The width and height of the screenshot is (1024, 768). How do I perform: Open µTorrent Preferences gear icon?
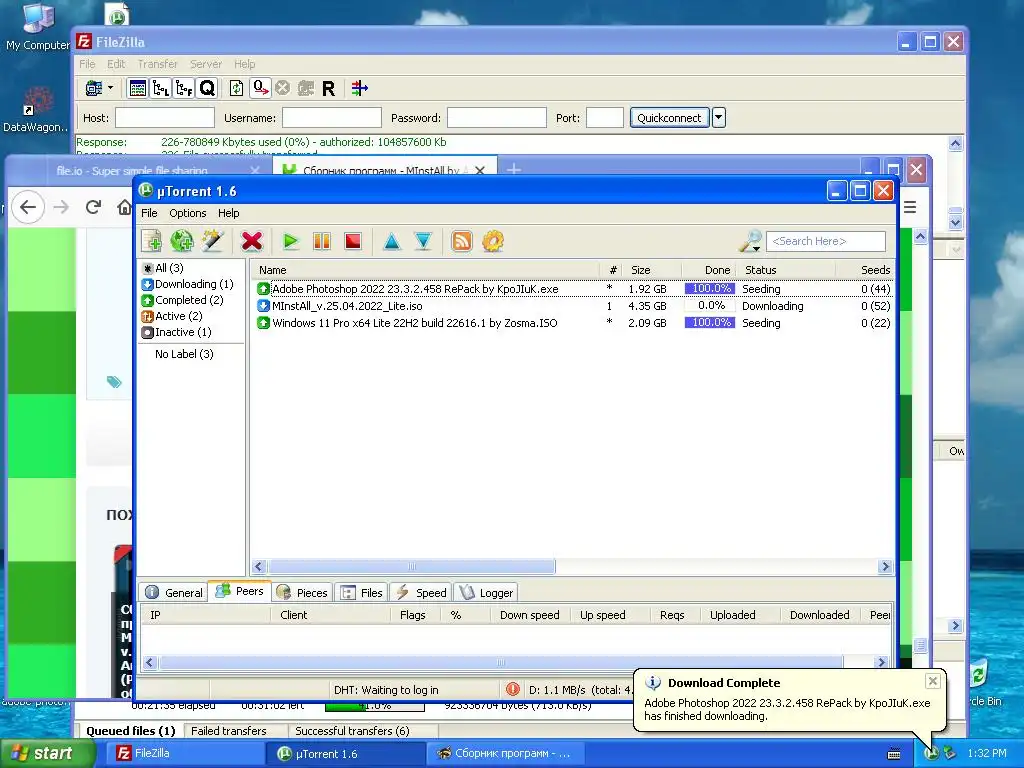pos(493,241)
